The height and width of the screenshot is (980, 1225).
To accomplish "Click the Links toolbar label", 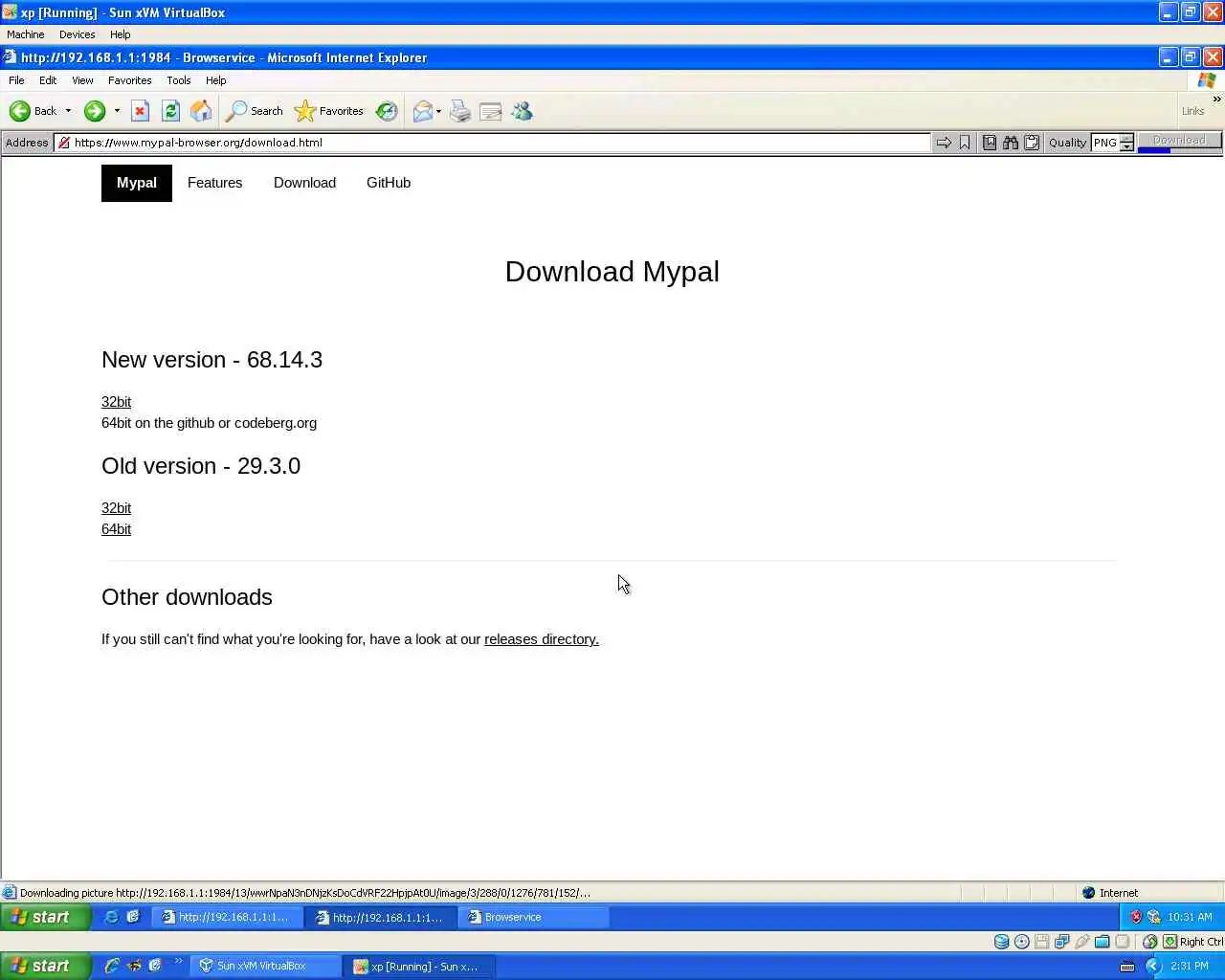I will point(1192,111).
